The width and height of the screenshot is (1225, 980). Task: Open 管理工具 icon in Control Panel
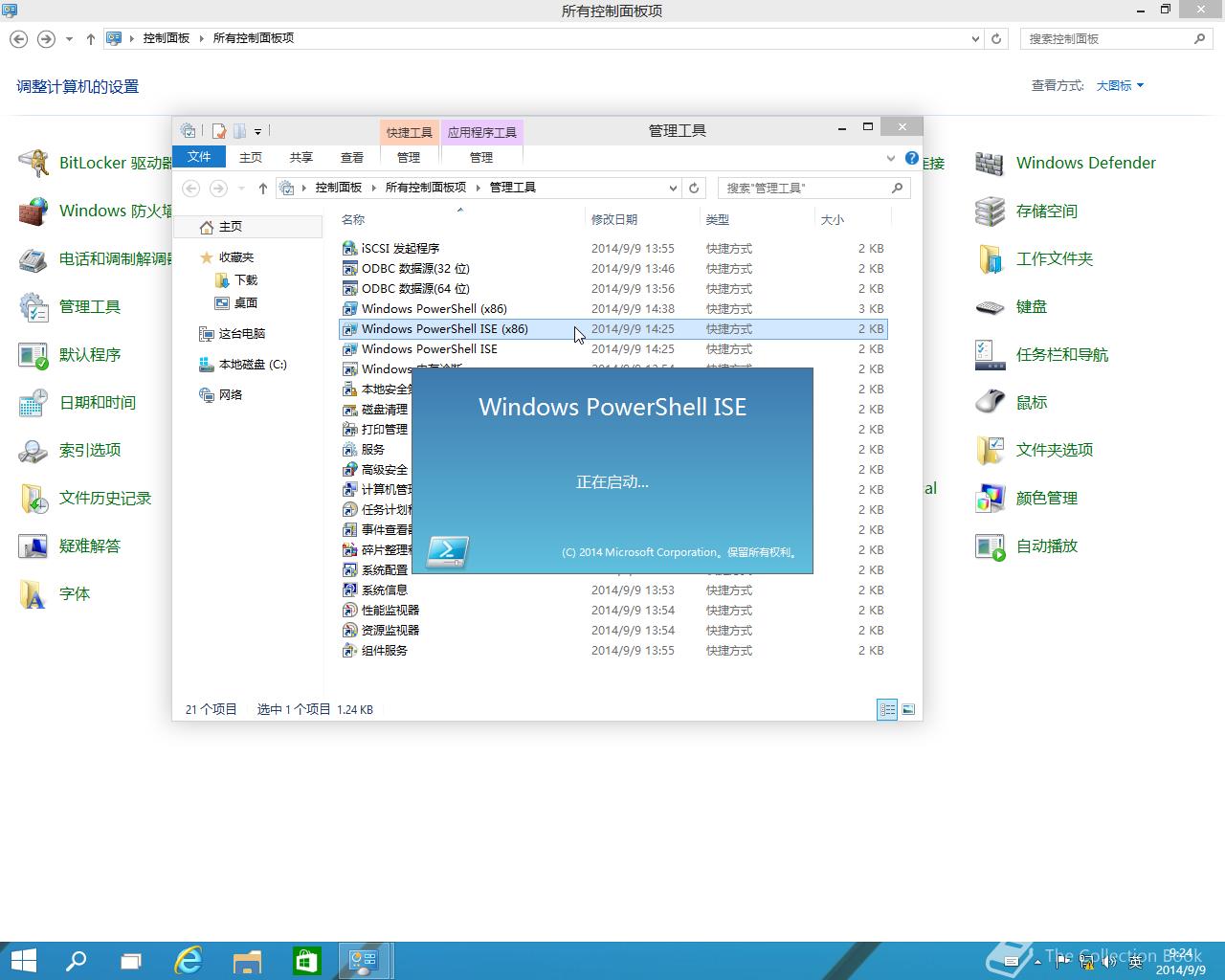(x=33, y=306)
